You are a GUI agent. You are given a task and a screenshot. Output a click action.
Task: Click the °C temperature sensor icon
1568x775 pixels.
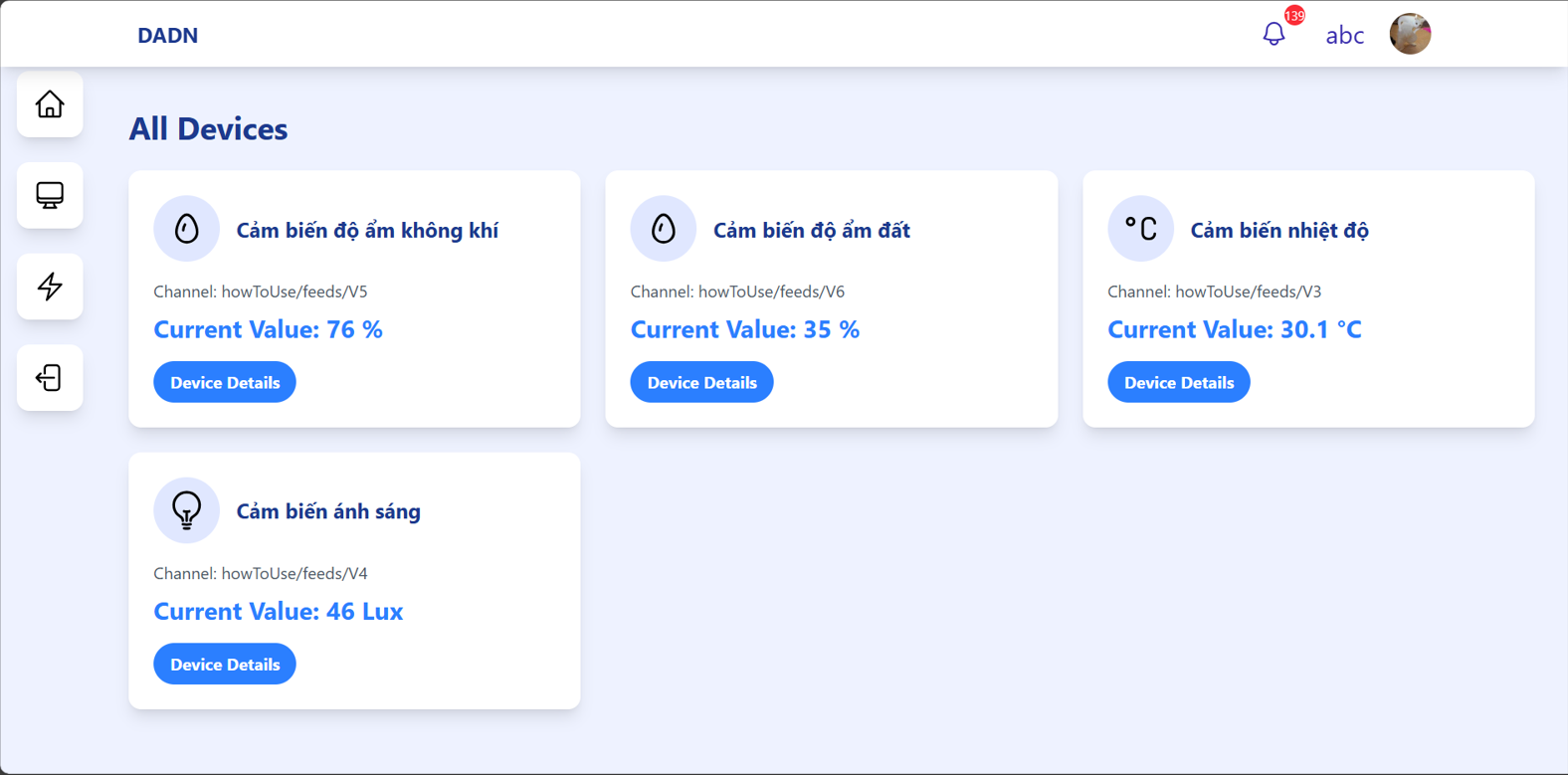pyautogui.click(x=1140, y=229)
